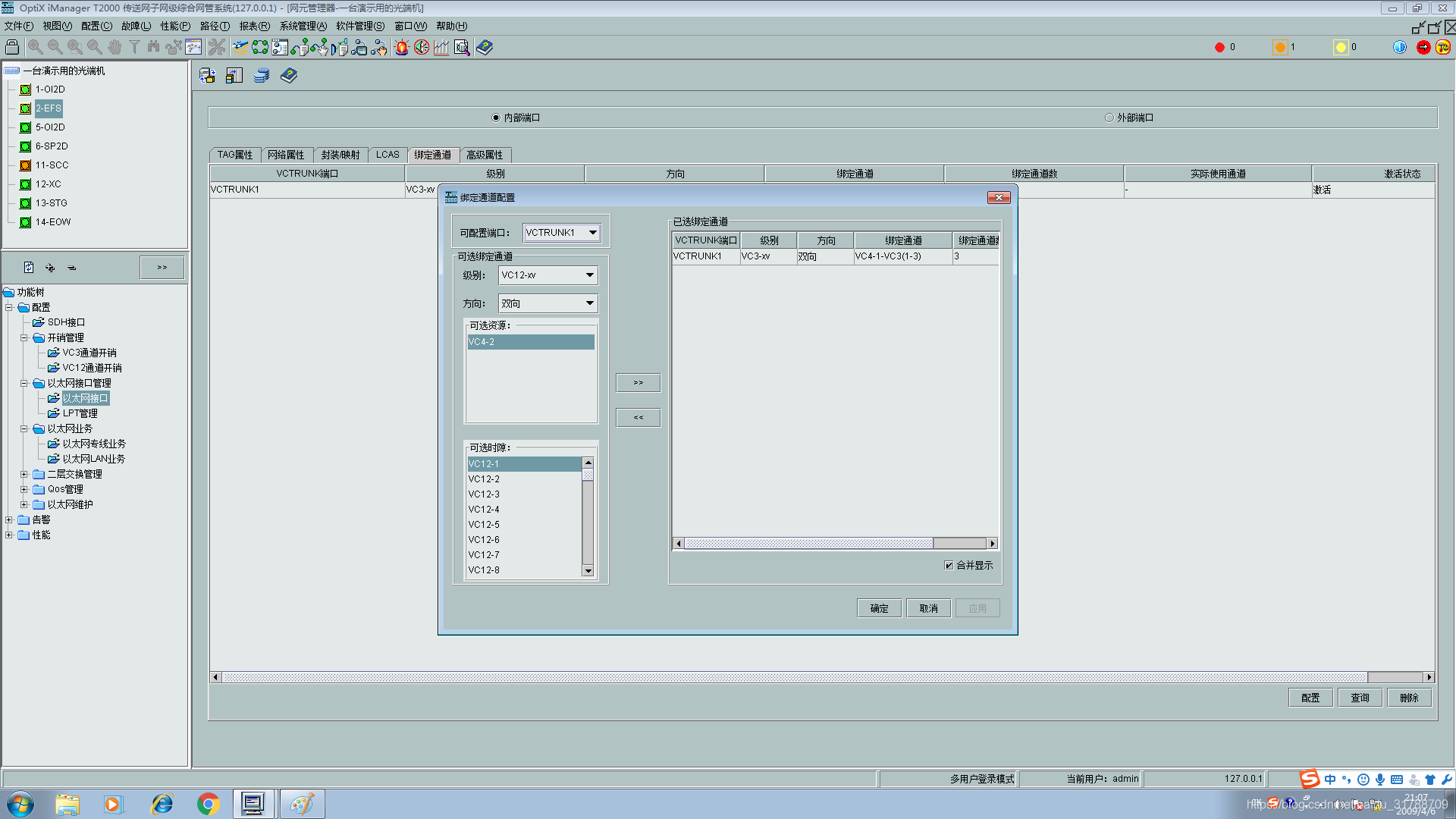Select the 外部端口 radio button
This screenshot has width=1456, height=819.
tap(1109, 118)
